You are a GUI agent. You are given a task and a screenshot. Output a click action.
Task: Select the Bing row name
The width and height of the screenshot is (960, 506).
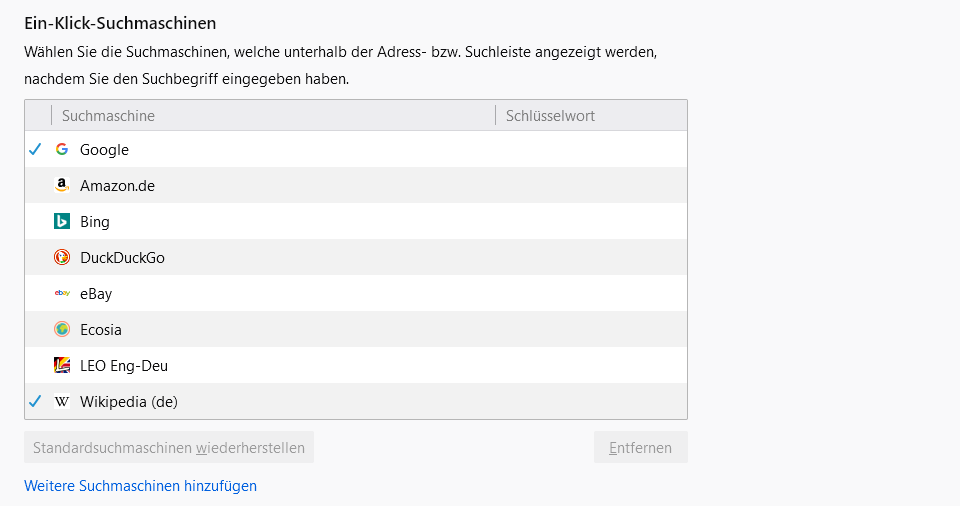tap(95, 222)
